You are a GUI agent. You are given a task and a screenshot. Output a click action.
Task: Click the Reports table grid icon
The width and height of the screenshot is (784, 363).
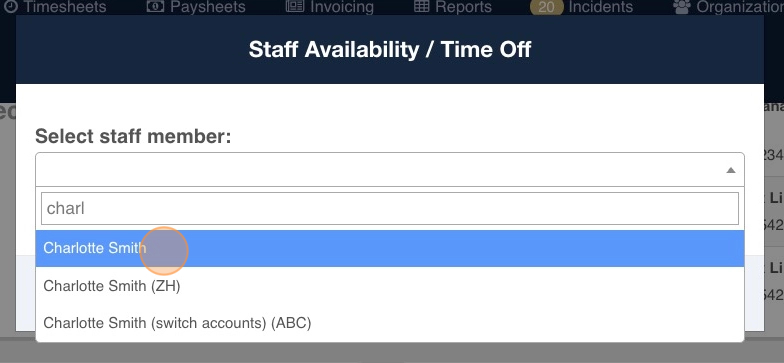pos(422,6)
